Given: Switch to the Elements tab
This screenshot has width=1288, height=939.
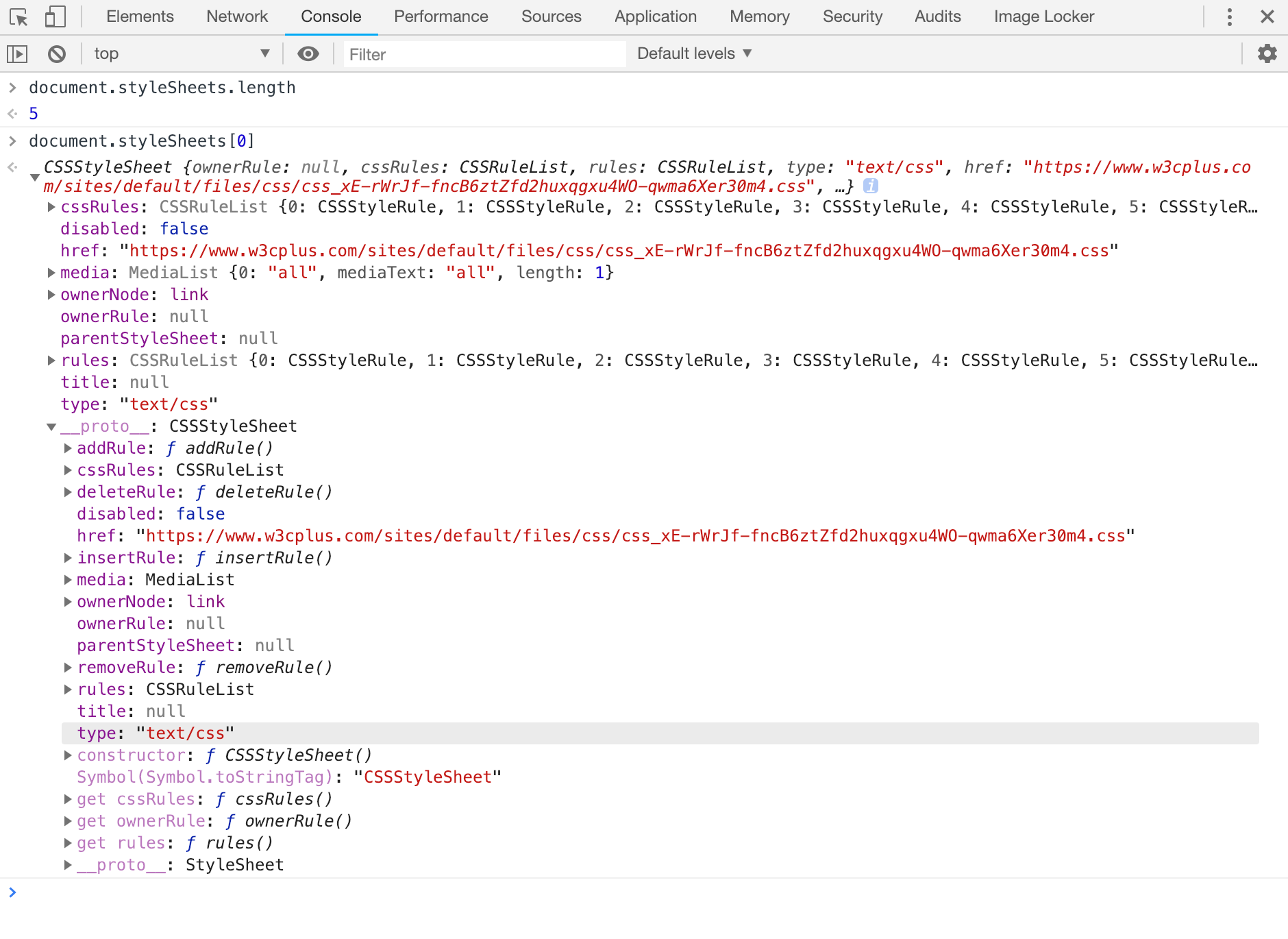Looking at the screenshot, I should coord(140,16).
